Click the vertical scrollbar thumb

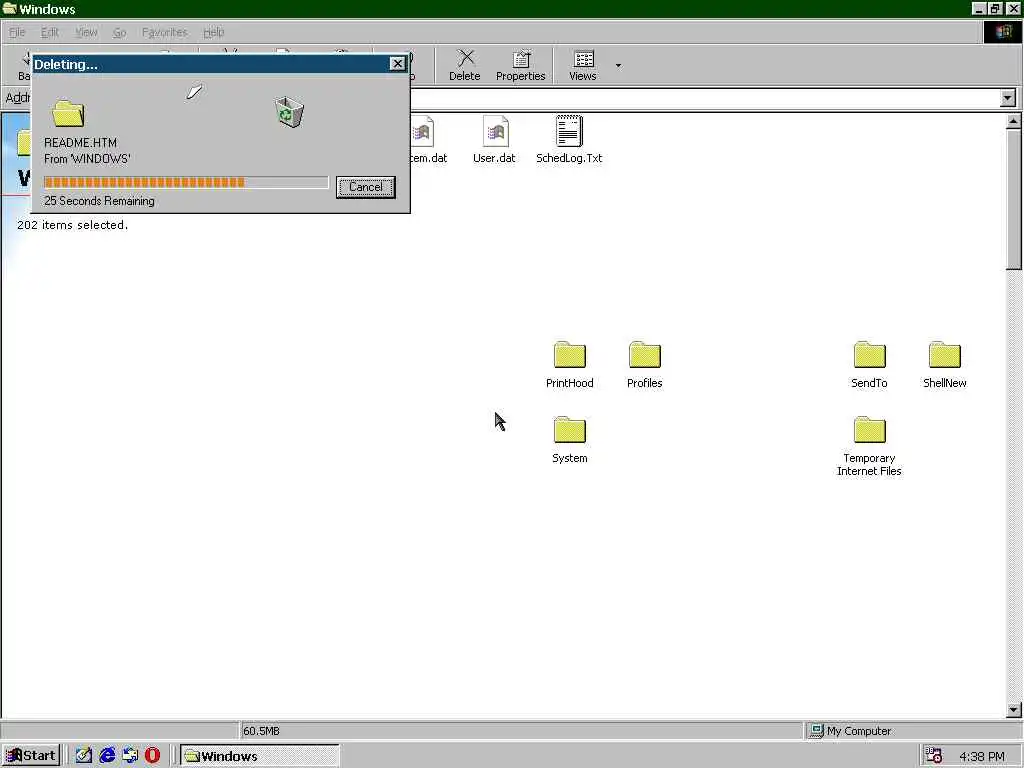(x=1014, y=199)
